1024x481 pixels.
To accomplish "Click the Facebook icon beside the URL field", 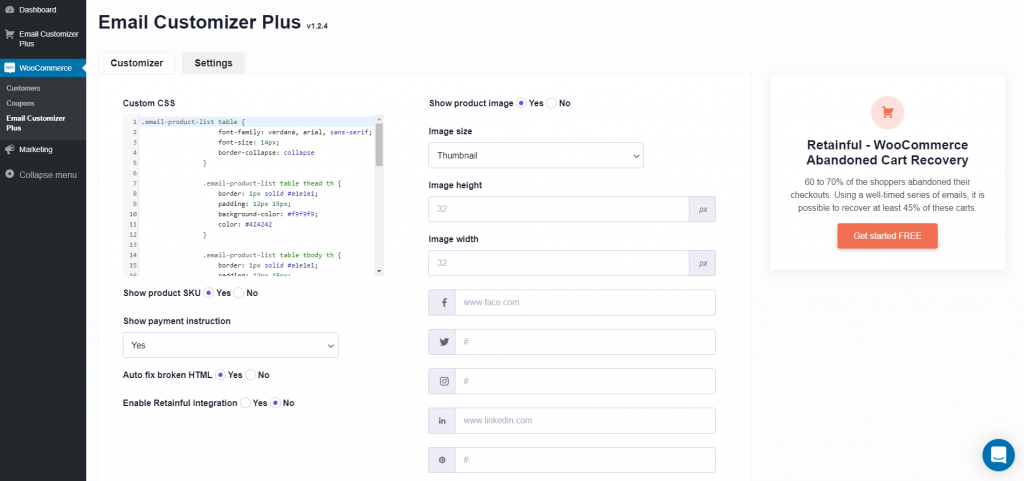I will [442, 303].
